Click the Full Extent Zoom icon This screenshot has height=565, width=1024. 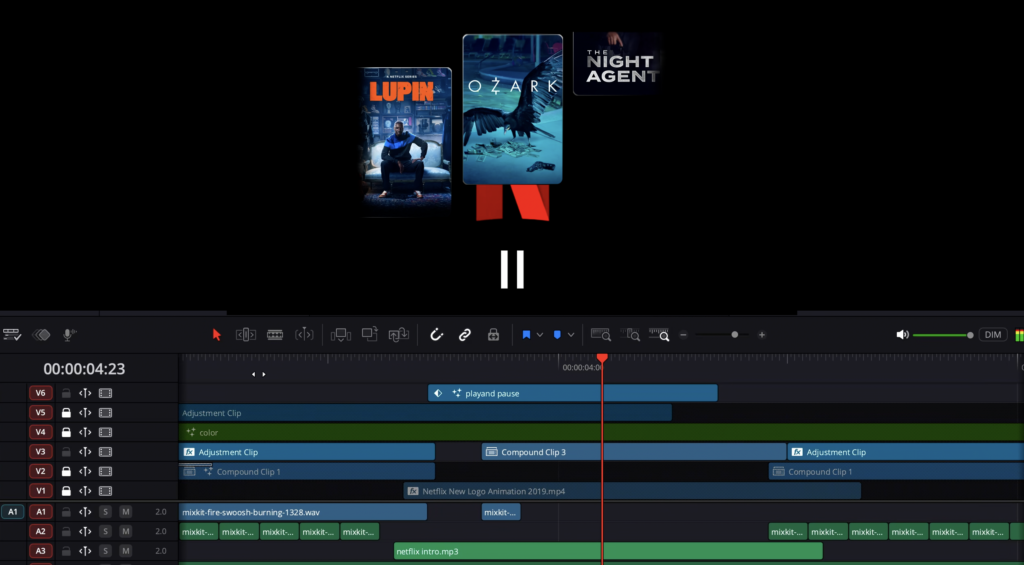click(600, 334)
